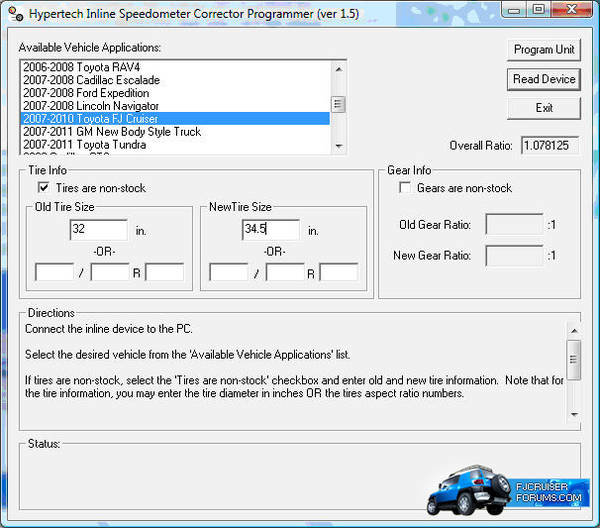
Task: Click Directions scrollbar thumb
Action: pyautogui.click(x=574, y=359)
